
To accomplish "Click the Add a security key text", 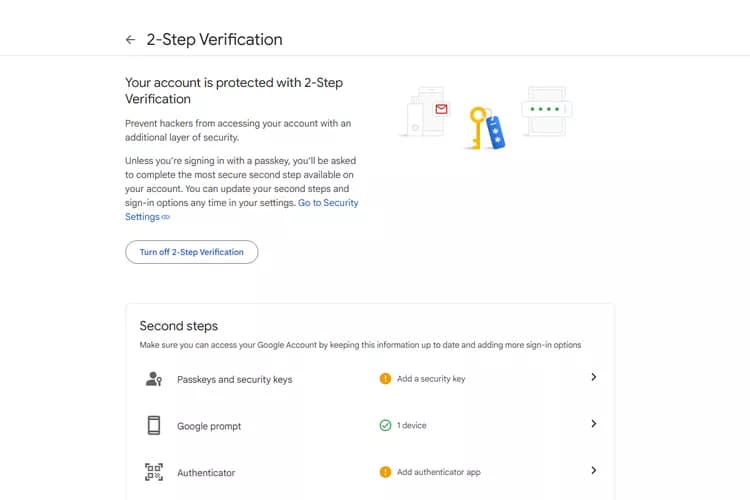I will pyautogui.click(x=431, y=378).
